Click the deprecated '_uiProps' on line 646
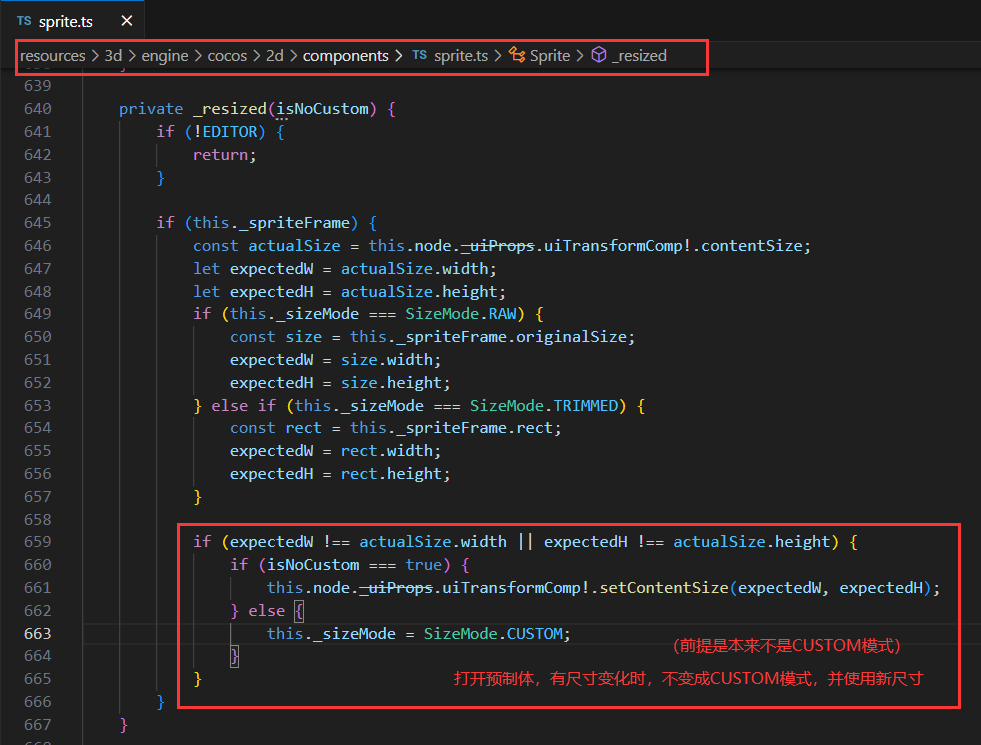 click(x=497, y=246)
